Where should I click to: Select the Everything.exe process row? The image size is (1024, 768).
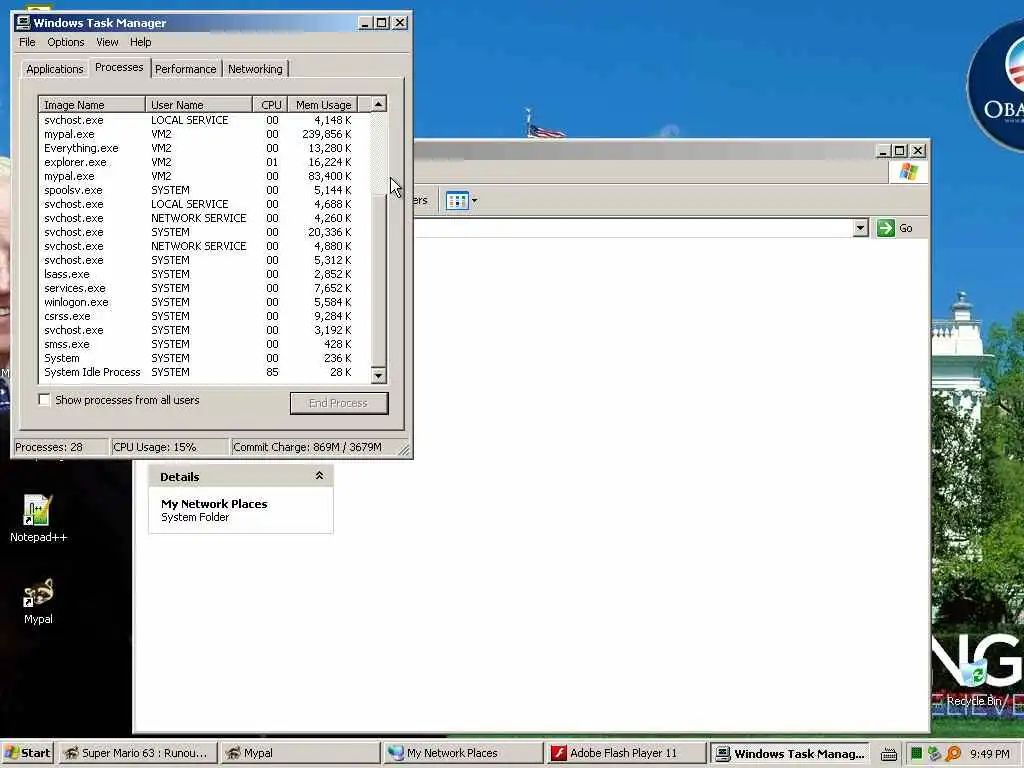tap(204, 148)
